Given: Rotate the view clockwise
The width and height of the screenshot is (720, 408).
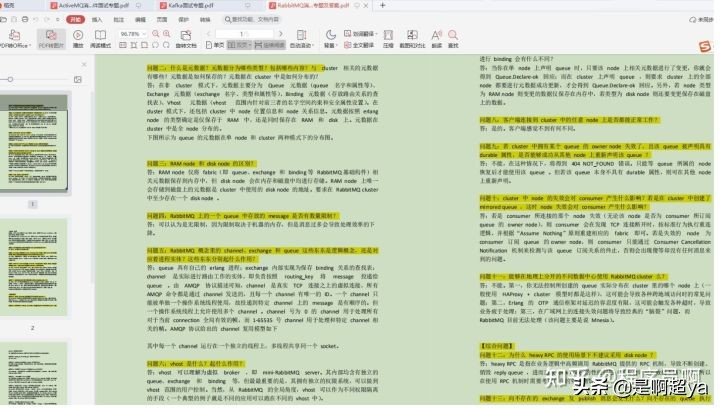Looking at the screenshot, I should 166,45.
